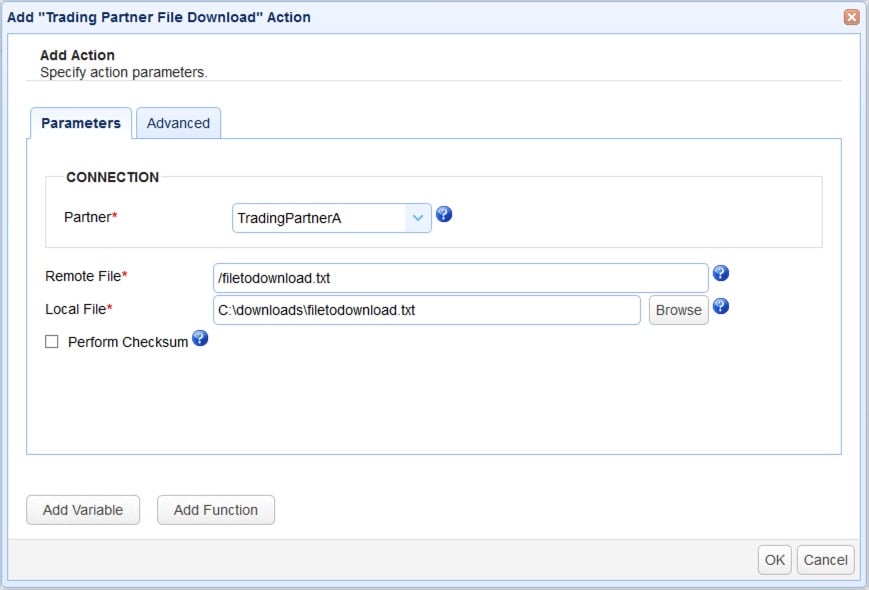
Task: Click the Perform Checksum label text
Action: [x=127, y=342]
